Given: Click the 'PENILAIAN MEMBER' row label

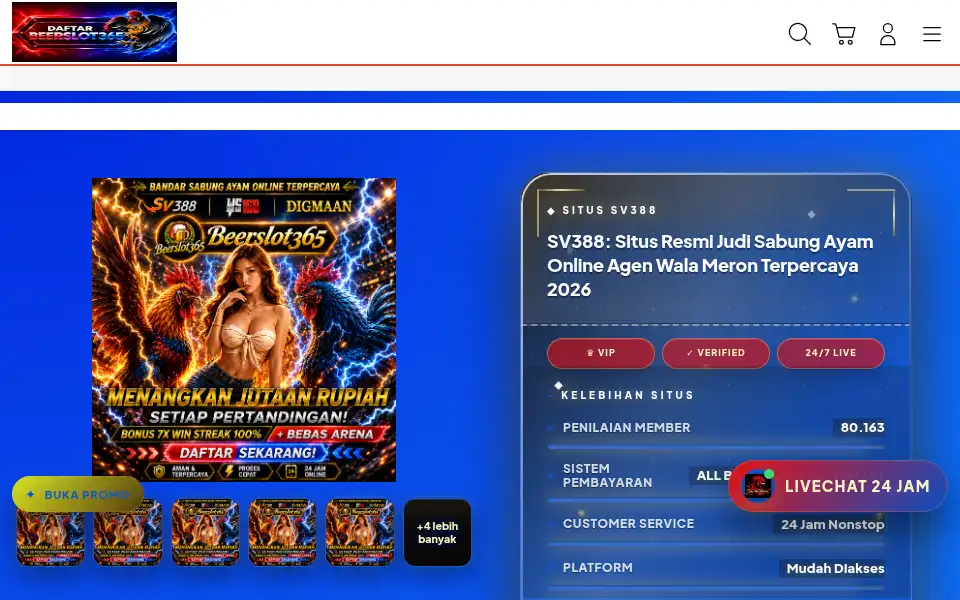Looking at the screenshot, I should coord(626,427).
